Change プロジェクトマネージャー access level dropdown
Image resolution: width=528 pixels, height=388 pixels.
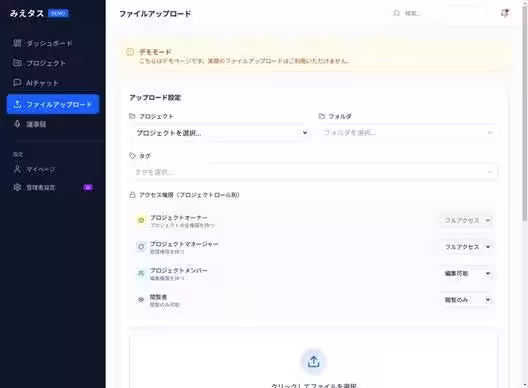466,247
